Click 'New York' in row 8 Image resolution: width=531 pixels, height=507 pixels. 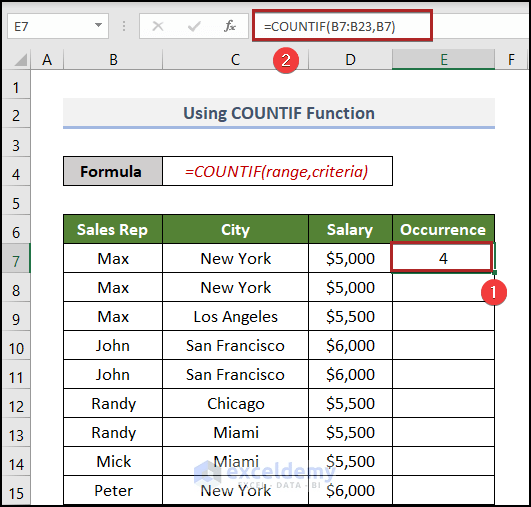235,288
